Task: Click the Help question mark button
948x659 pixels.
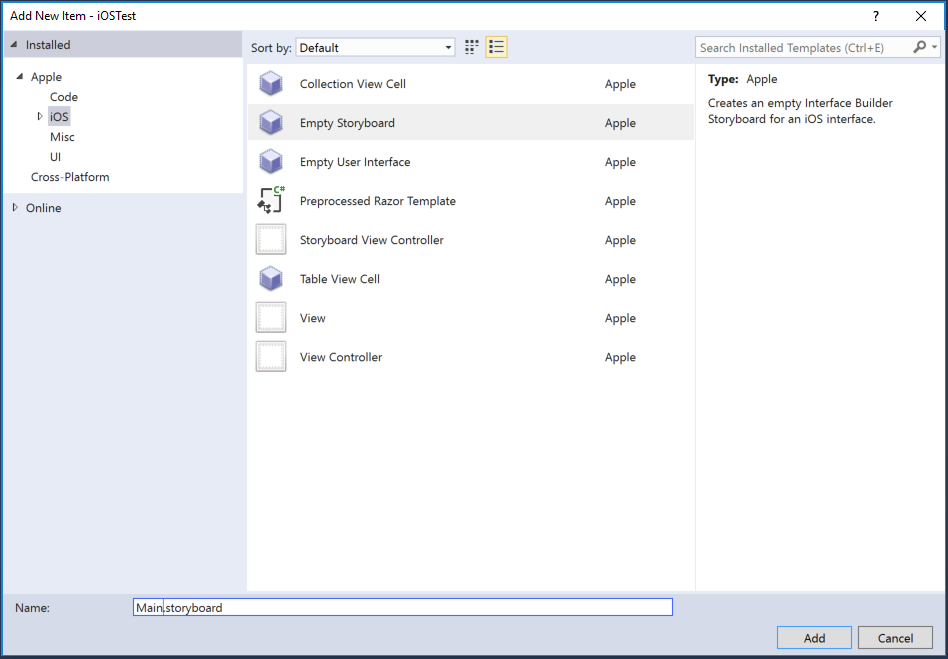Action: (x=875, y=16)
